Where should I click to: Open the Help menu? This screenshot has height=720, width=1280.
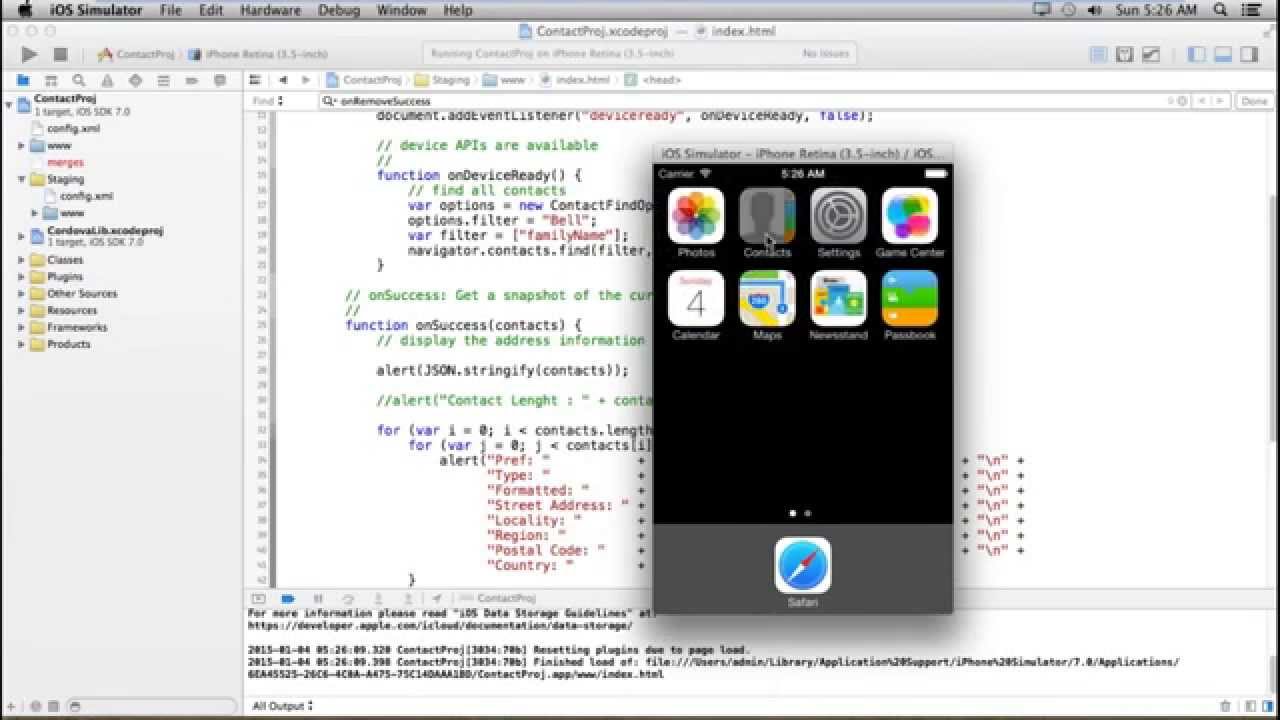(x=458, y=10)
